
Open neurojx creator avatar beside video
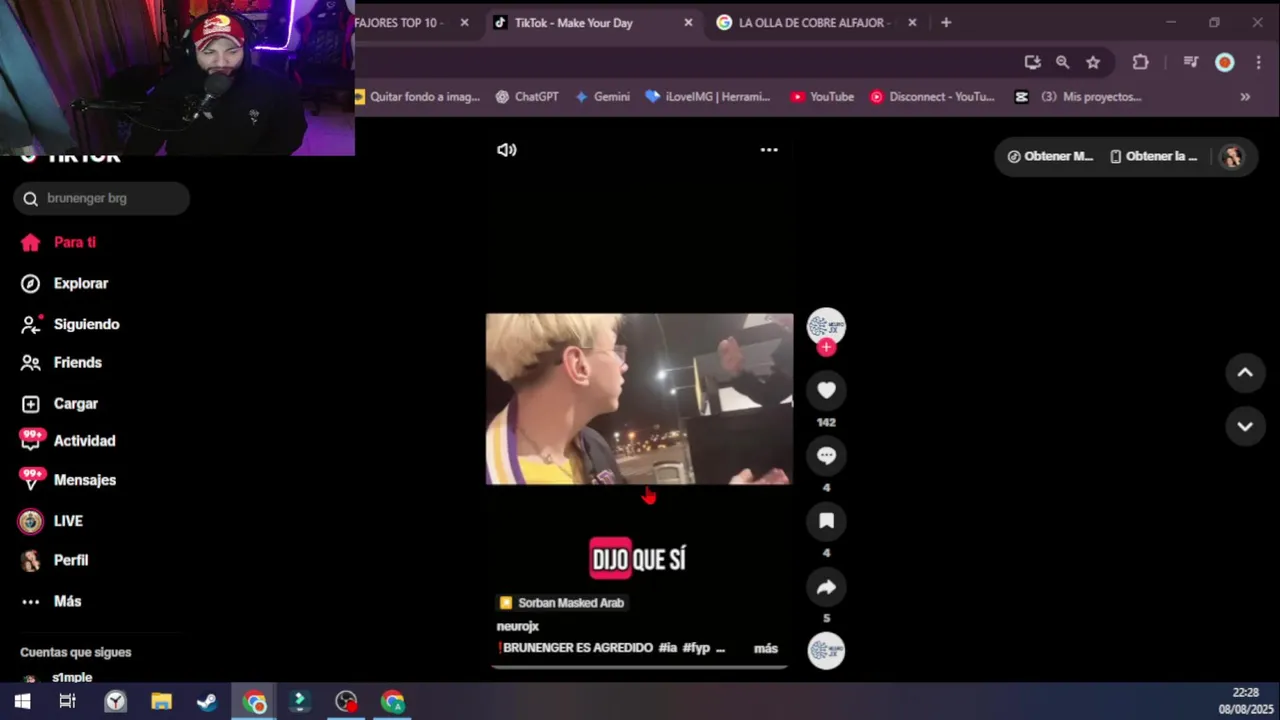click(826, 326)
